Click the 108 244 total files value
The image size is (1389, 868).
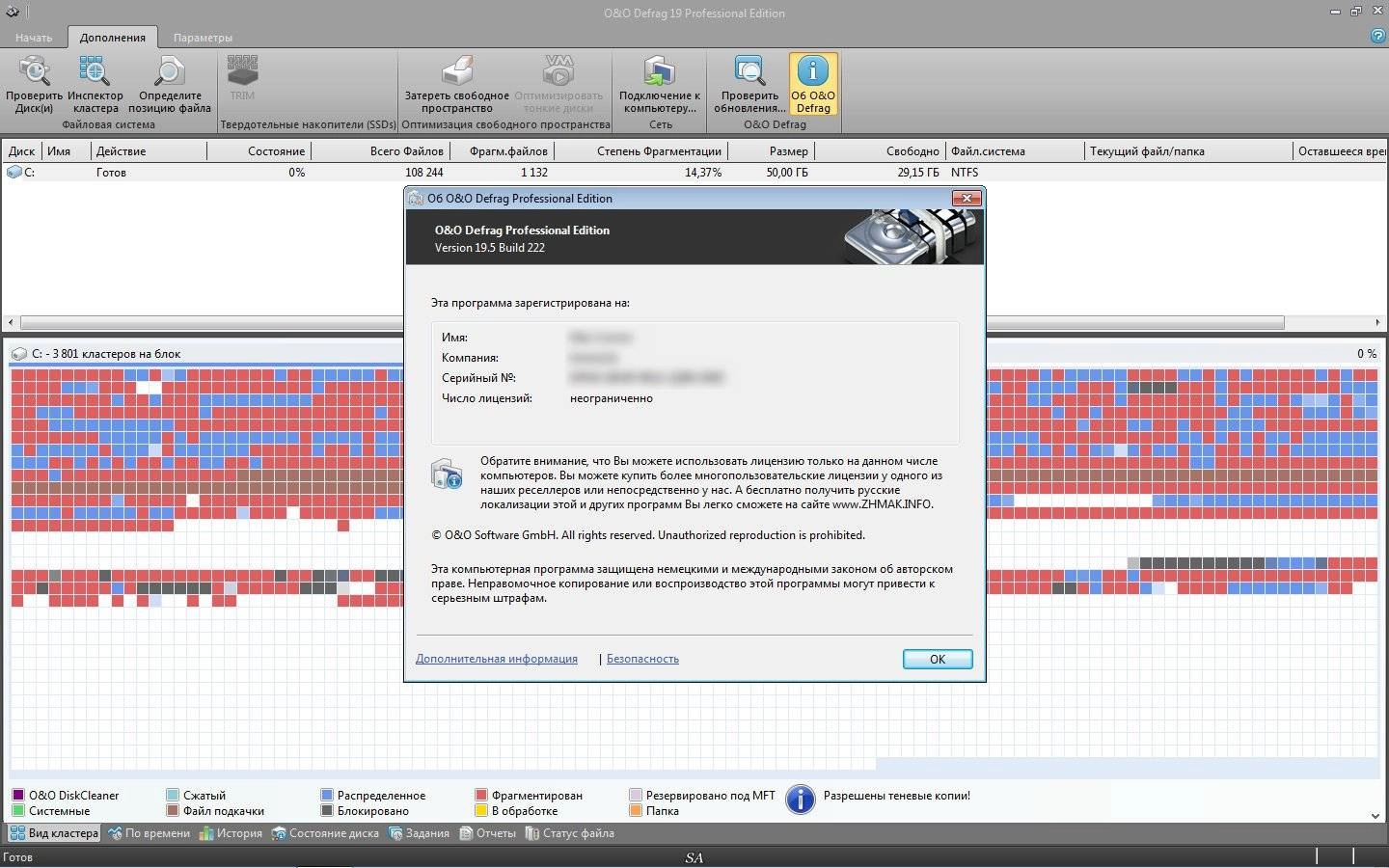pos(424,173)
